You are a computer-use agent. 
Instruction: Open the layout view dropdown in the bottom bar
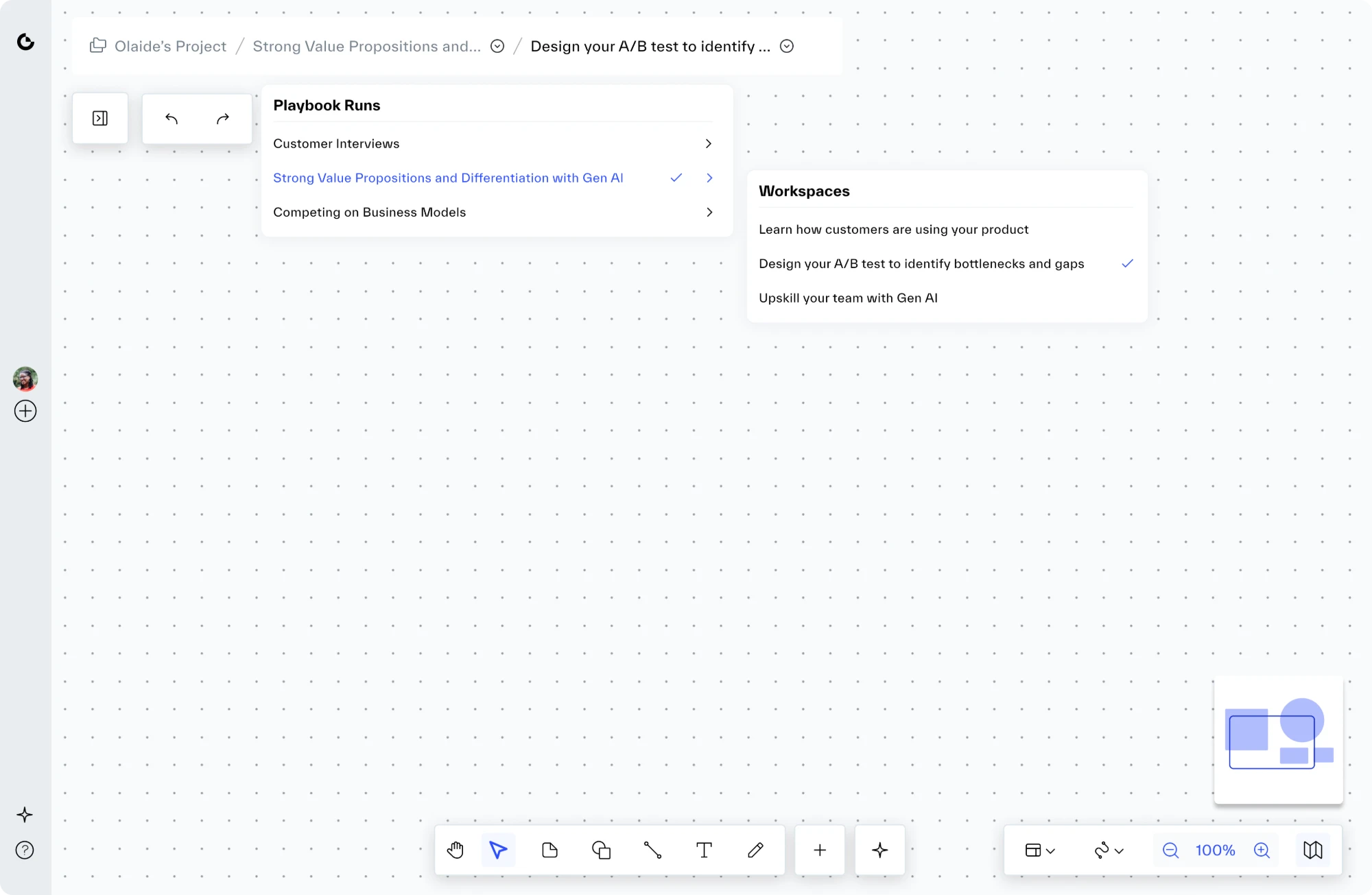pos(1040,850)
